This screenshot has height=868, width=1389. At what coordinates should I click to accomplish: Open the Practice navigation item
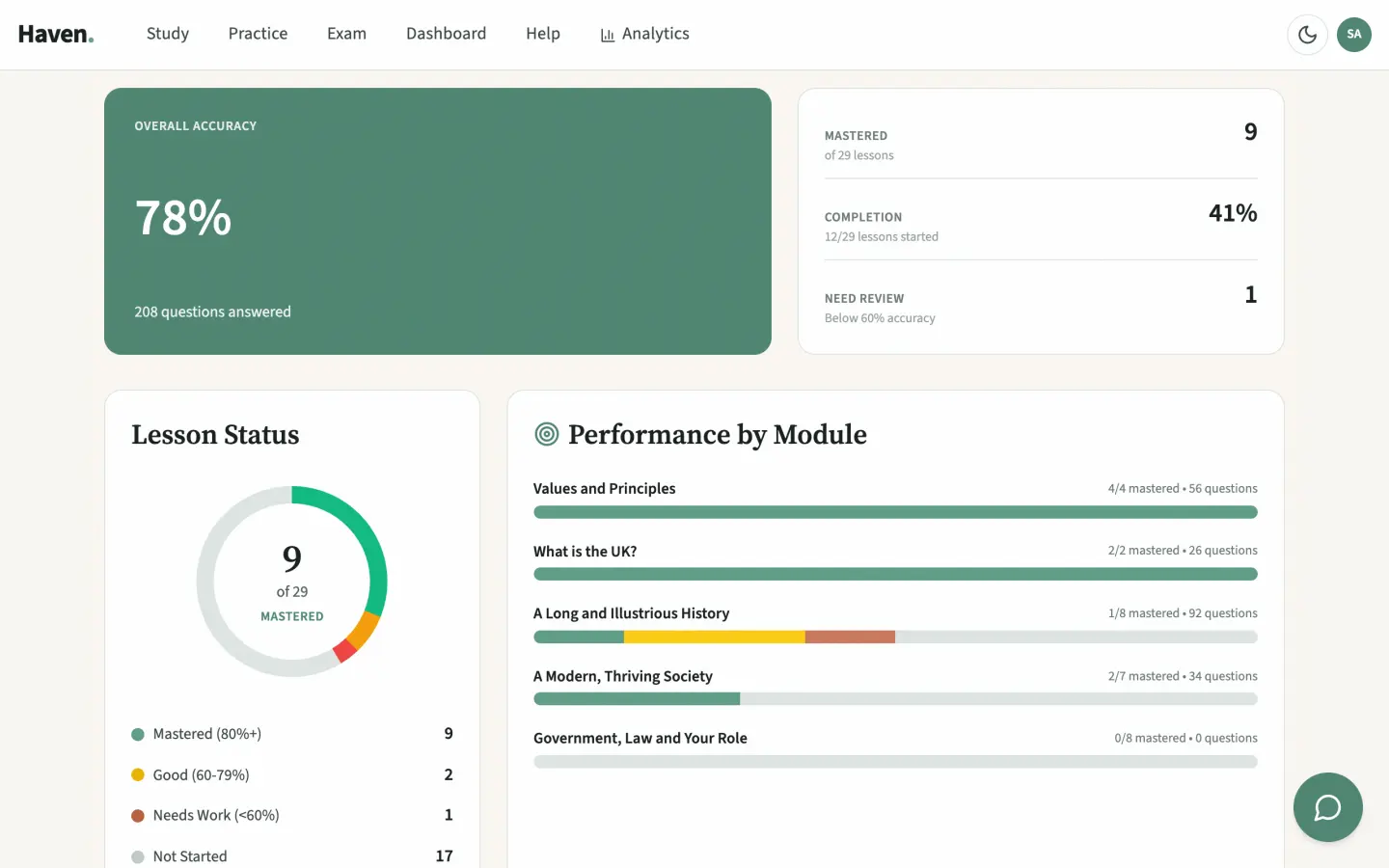point(258,34)
